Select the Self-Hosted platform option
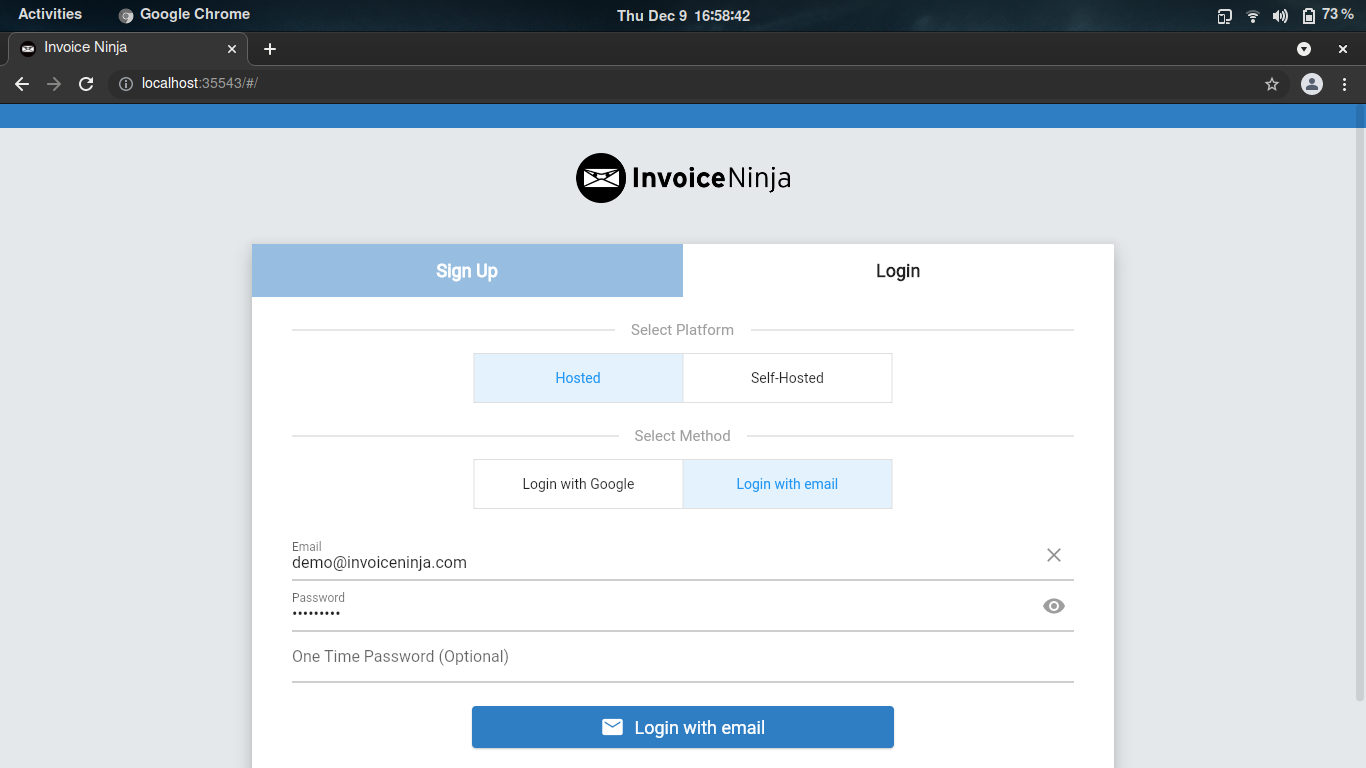This screenshot has height=768, width=1366. [x=787, y=378]
